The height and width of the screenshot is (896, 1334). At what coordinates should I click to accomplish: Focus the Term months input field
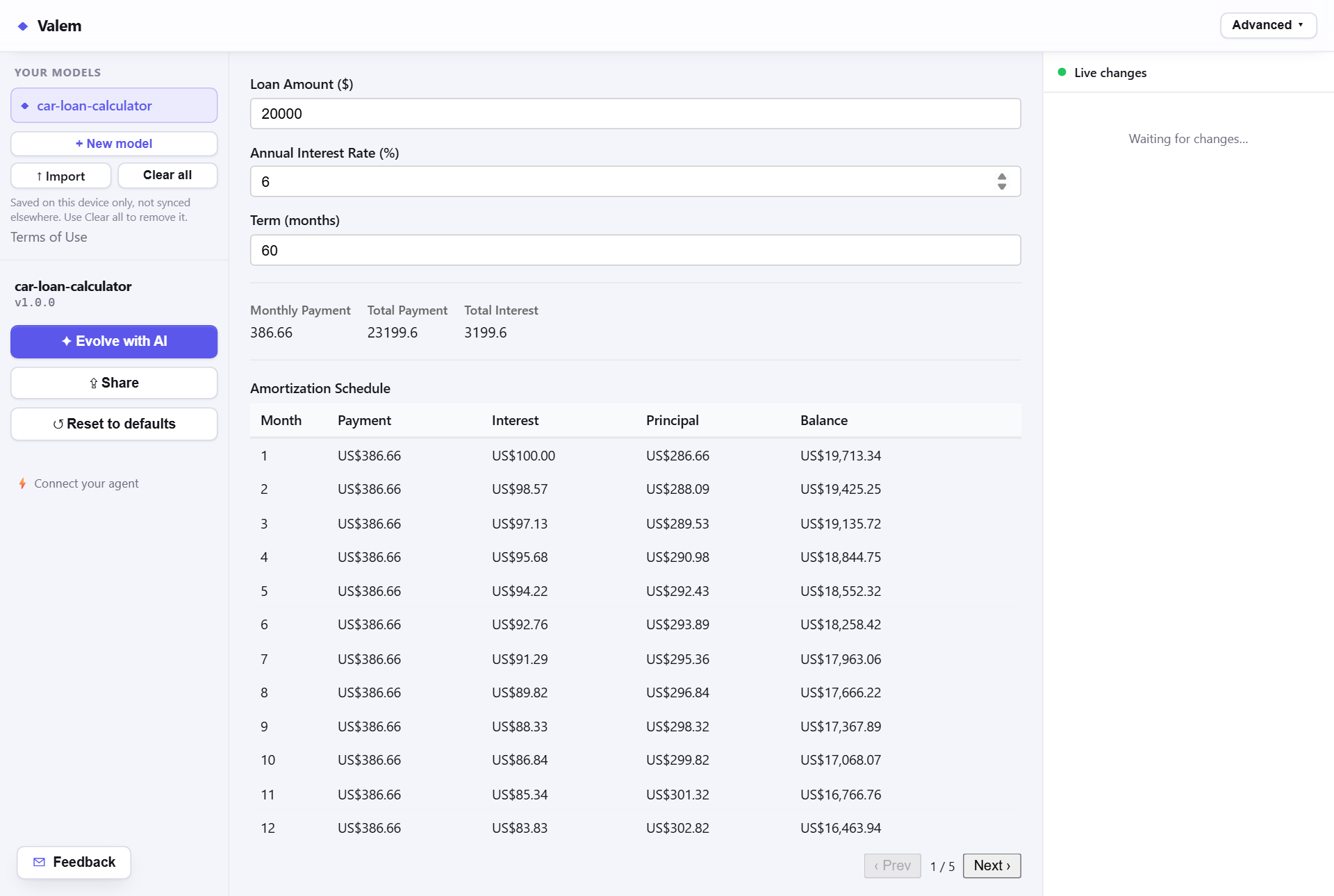(x=635, y=250)
